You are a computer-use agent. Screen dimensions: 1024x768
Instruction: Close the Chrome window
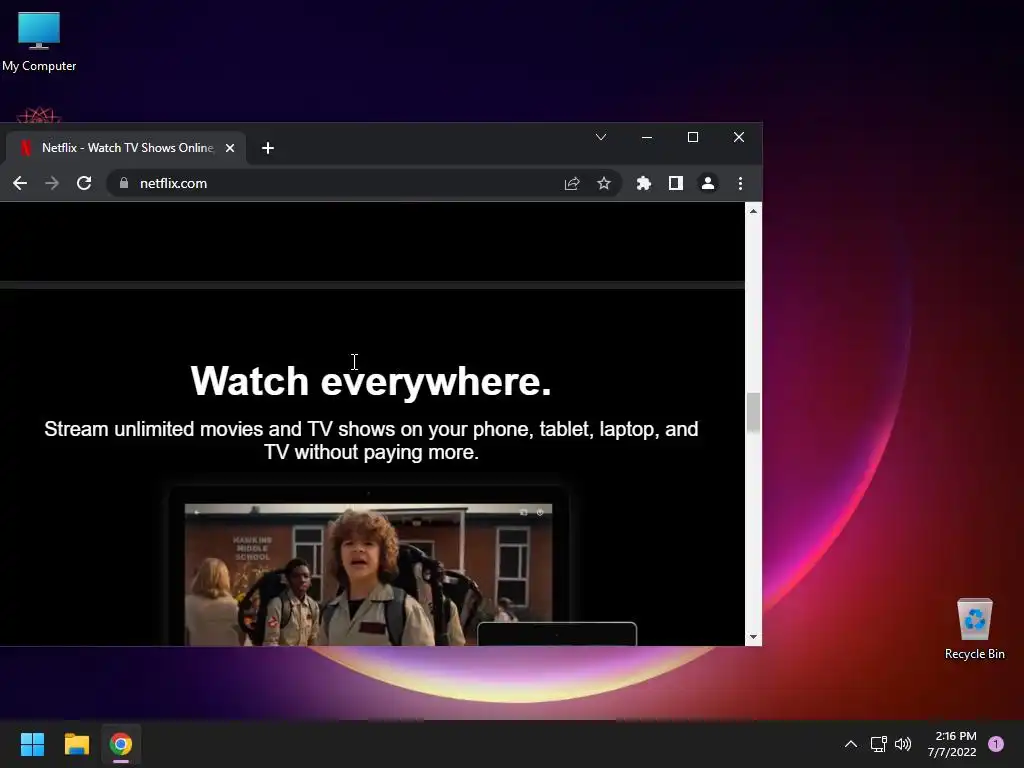[x=739, y=137]
